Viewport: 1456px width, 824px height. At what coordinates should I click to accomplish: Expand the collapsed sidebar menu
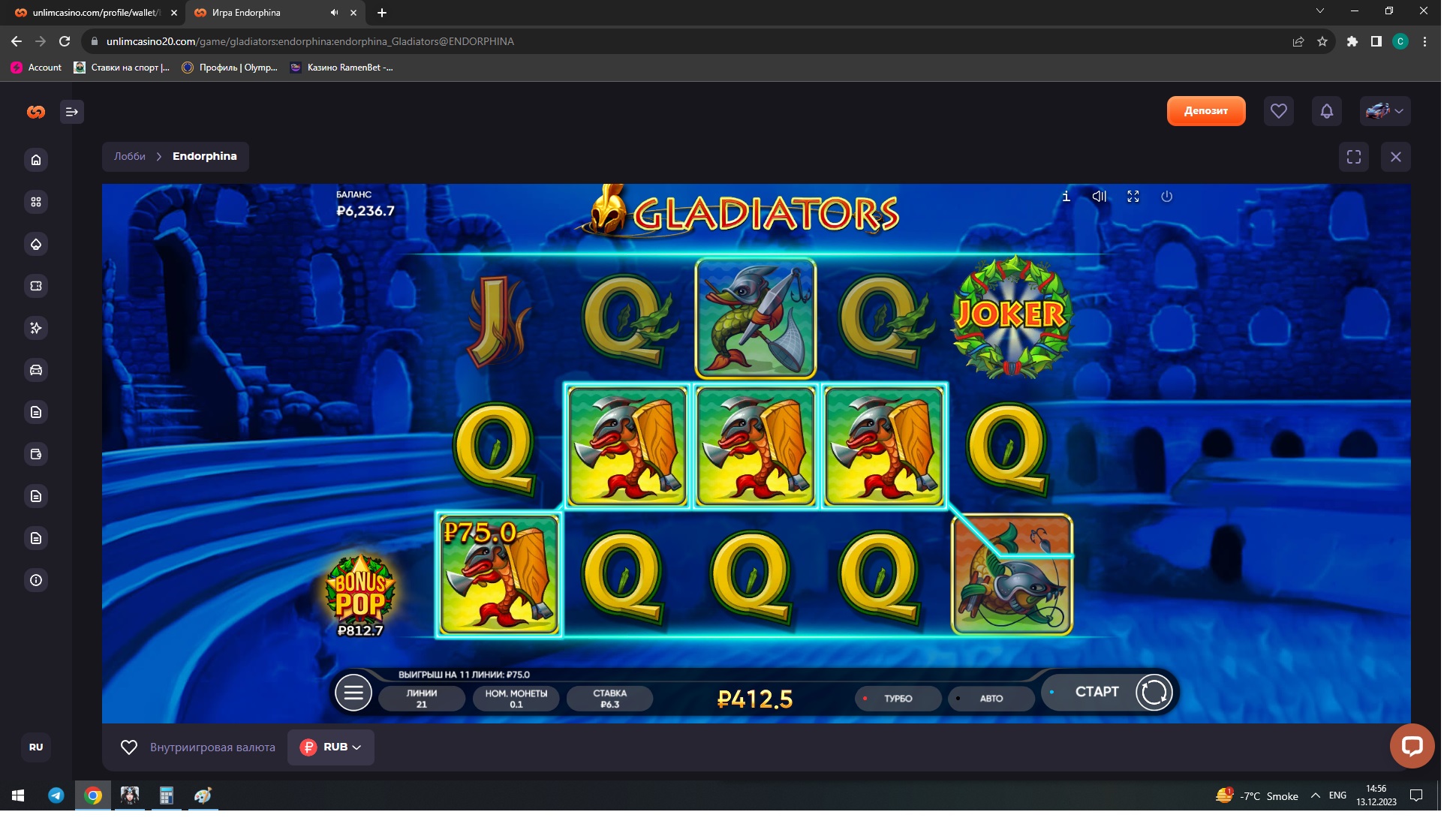pyautogui.click(x=72, y=112)
